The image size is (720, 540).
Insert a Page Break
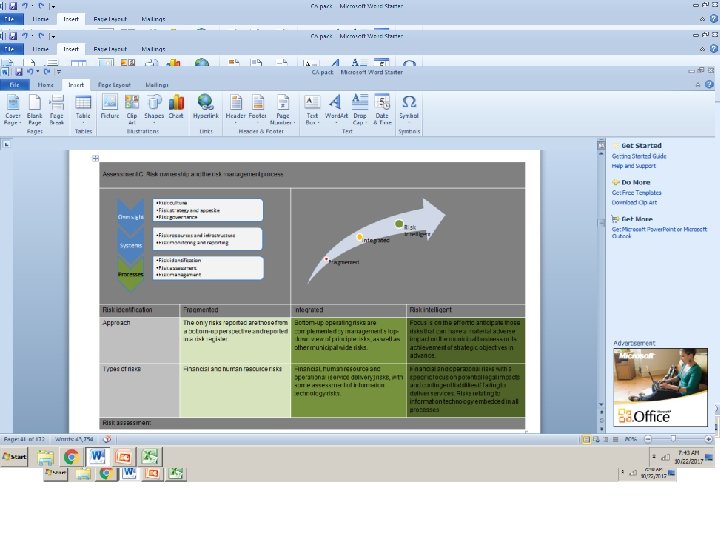point(56,109)
